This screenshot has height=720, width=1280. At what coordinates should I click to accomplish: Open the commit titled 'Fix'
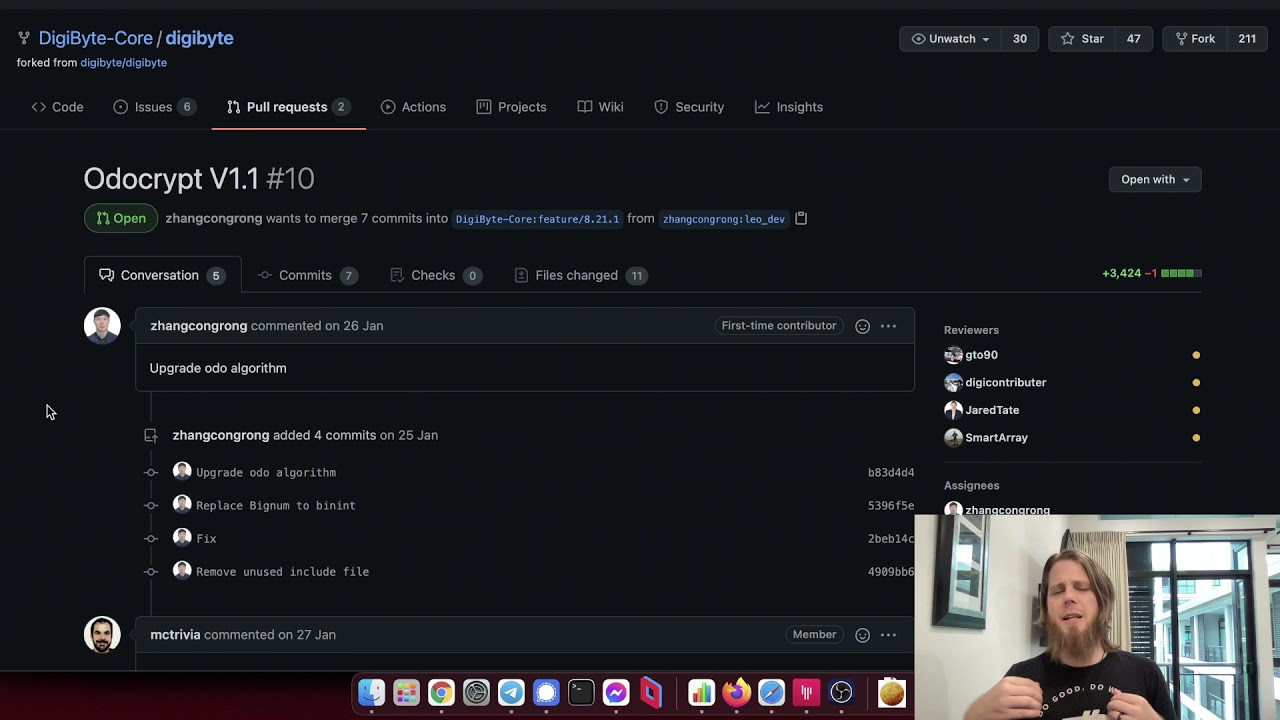click(206, 539)
